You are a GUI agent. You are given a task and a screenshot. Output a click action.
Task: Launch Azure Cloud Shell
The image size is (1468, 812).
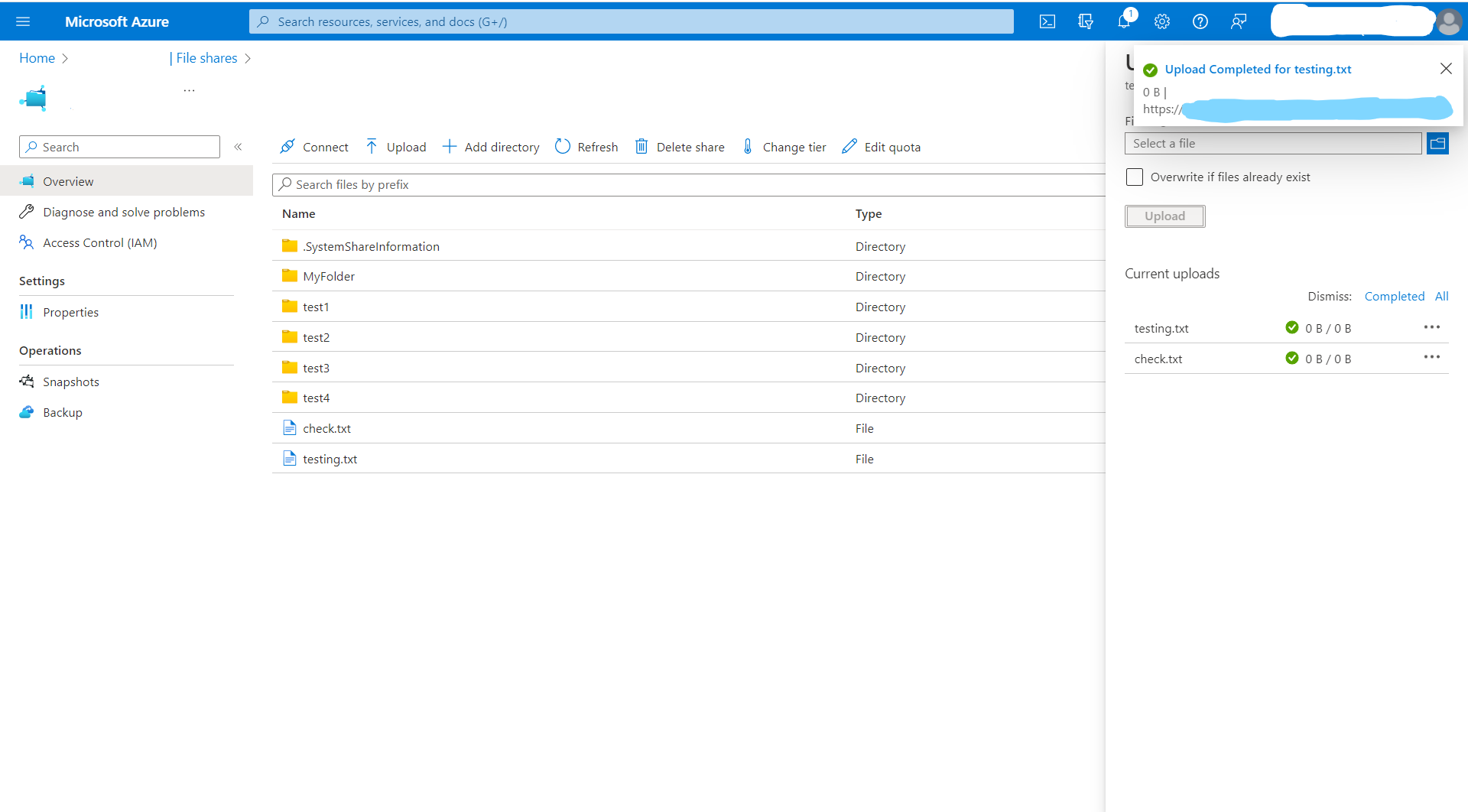pyautogui.click(x=1047, y=21)
